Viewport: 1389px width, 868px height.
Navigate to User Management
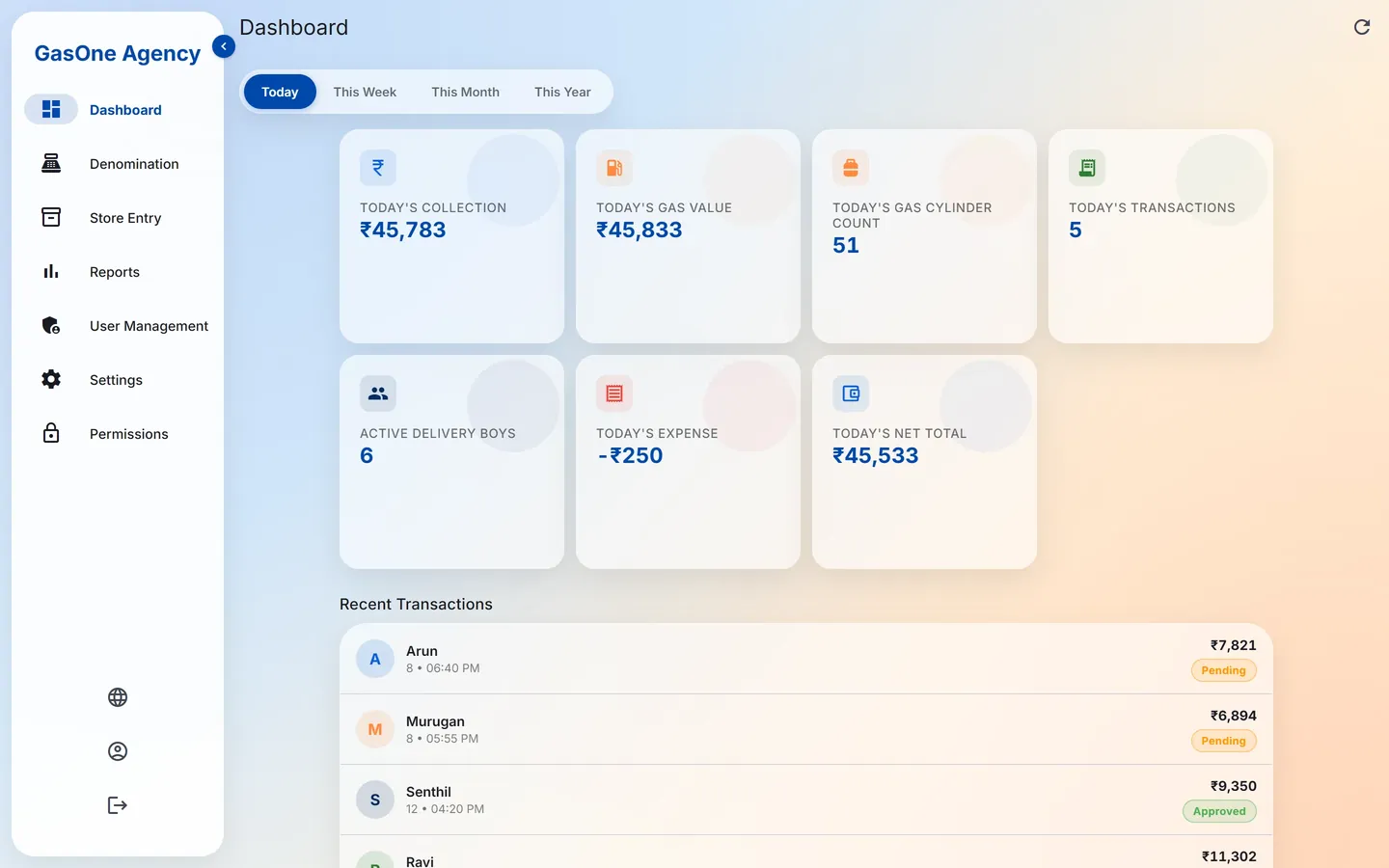(149, 326)
